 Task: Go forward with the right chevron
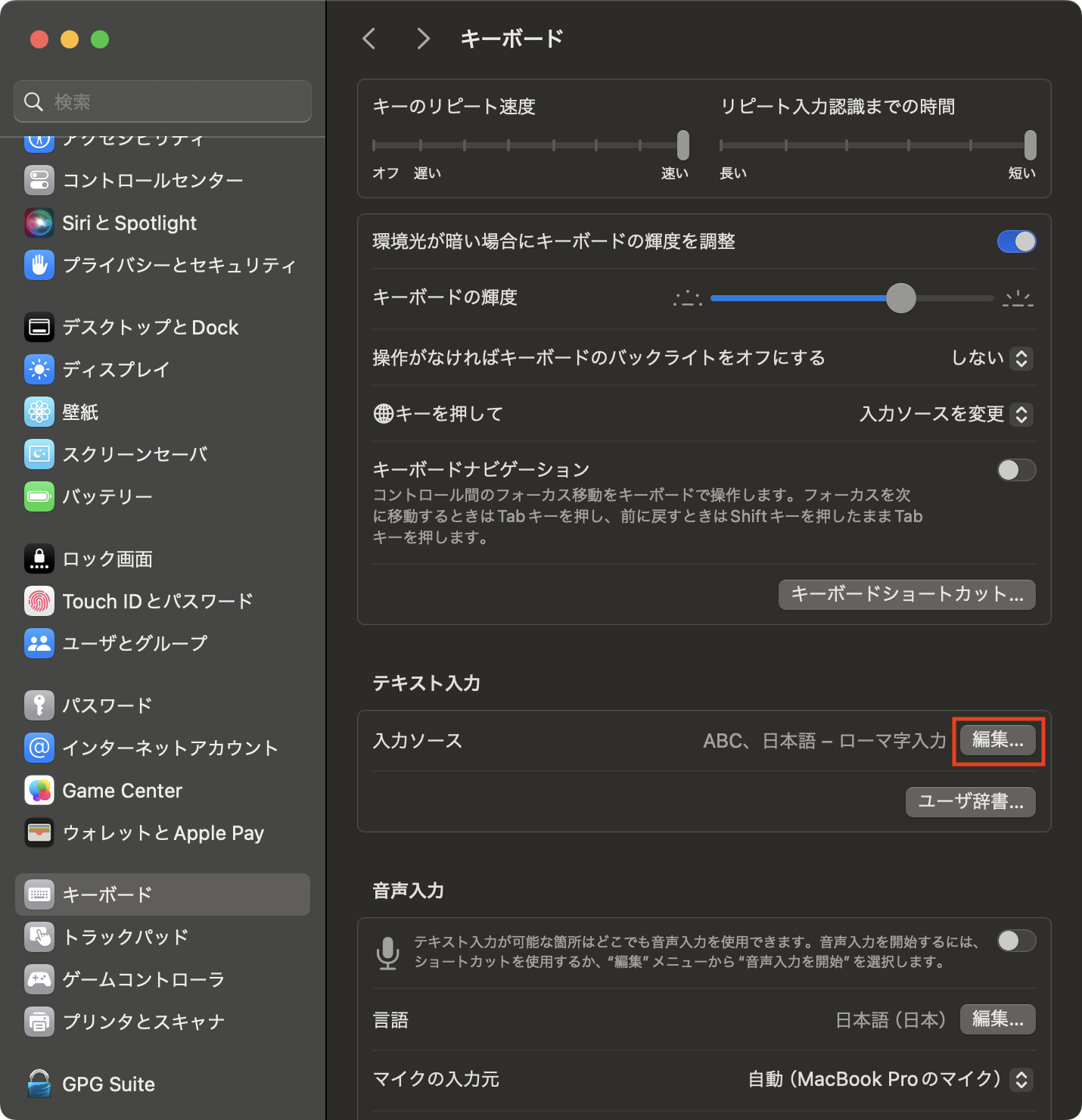[423, 39]
